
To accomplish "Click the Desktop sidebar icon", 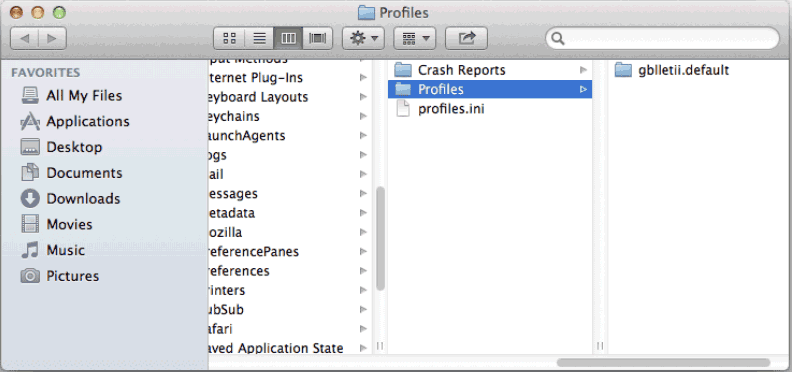I will [30, 147].
